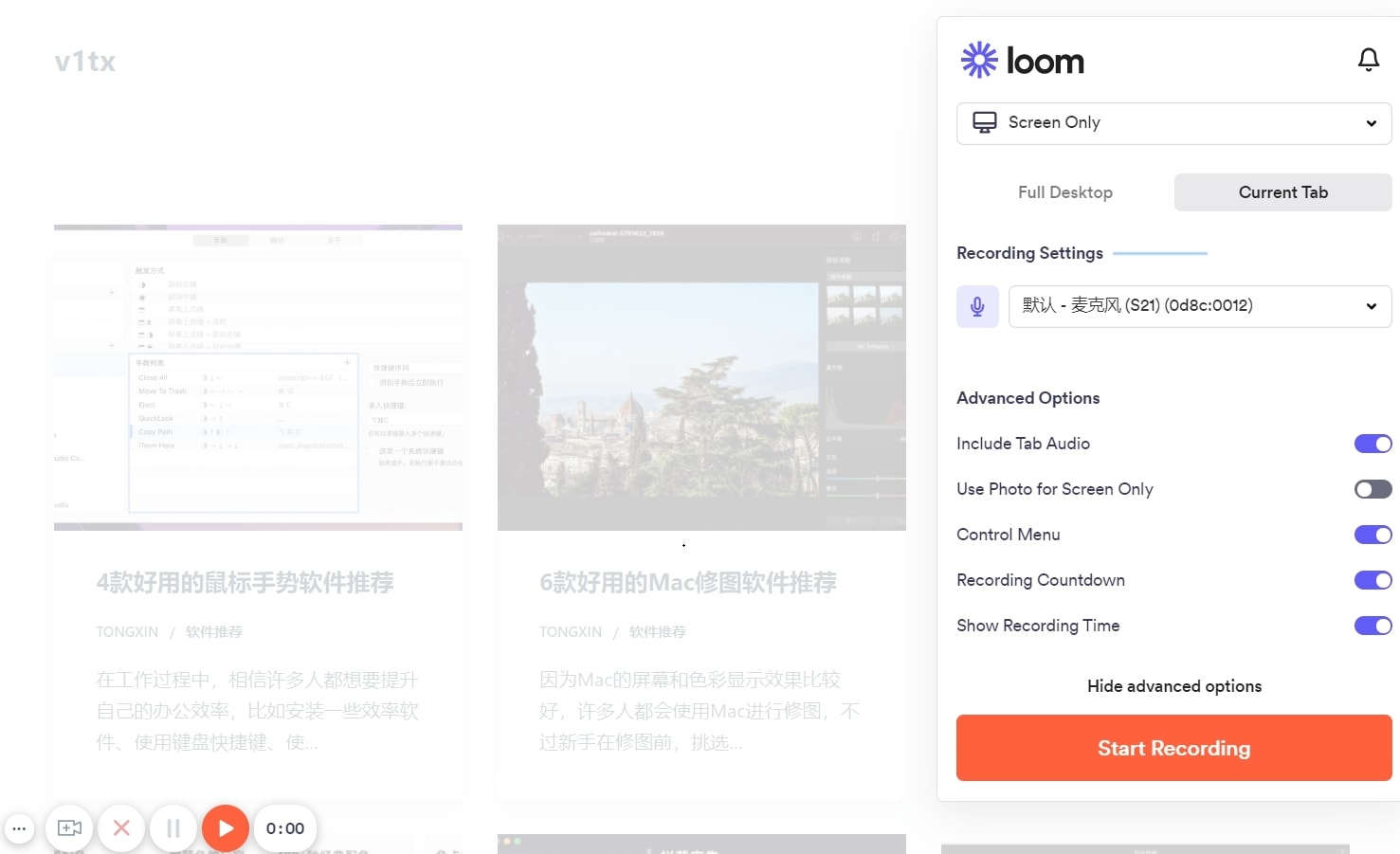Image resolution: width=1400 pixels, height=854 pixels.
Task: Disable Include Tab Audio toggle
Action: click(x=1373, y=444)
